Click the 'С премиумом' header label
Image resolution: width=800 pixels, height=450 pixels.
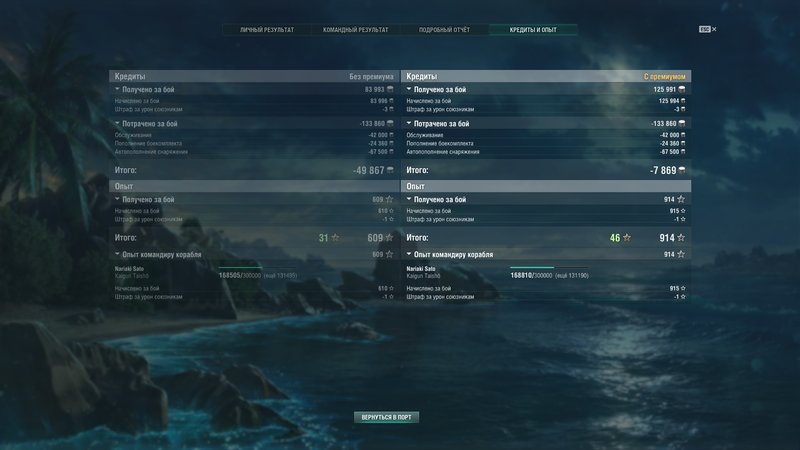pyautogui.click(x=664, y=77)
